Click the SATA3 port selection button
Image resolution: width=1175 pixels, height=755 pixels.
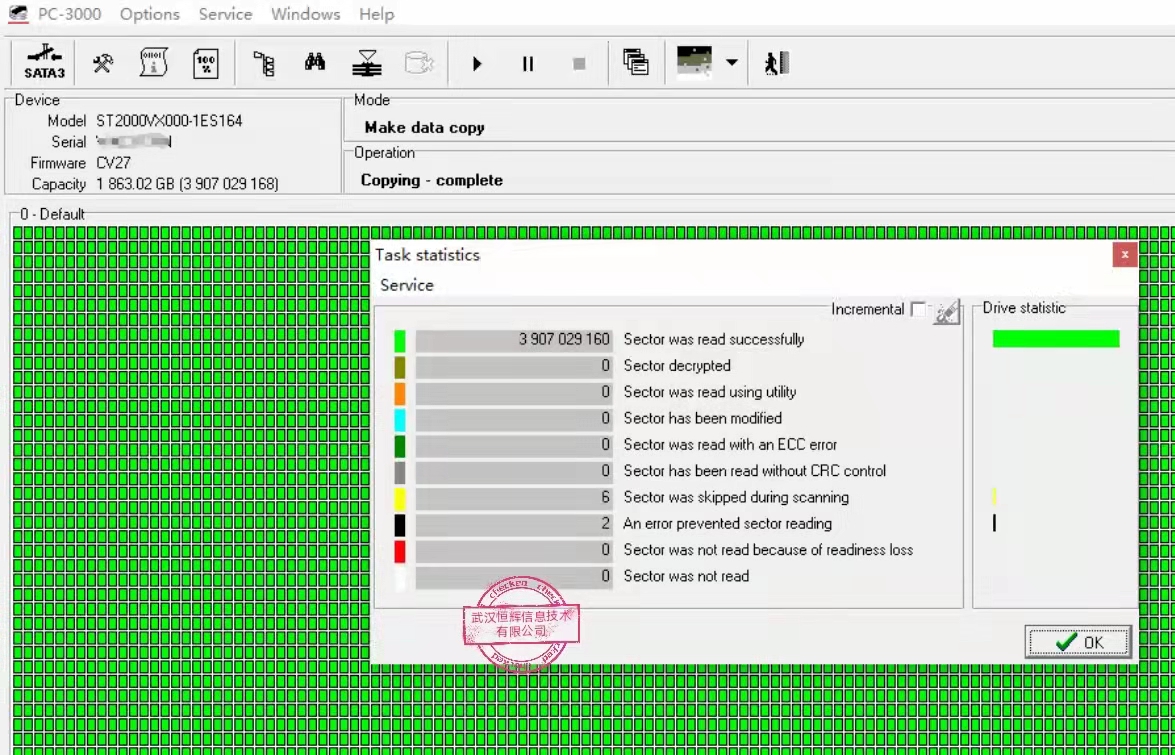coord(44,63)
